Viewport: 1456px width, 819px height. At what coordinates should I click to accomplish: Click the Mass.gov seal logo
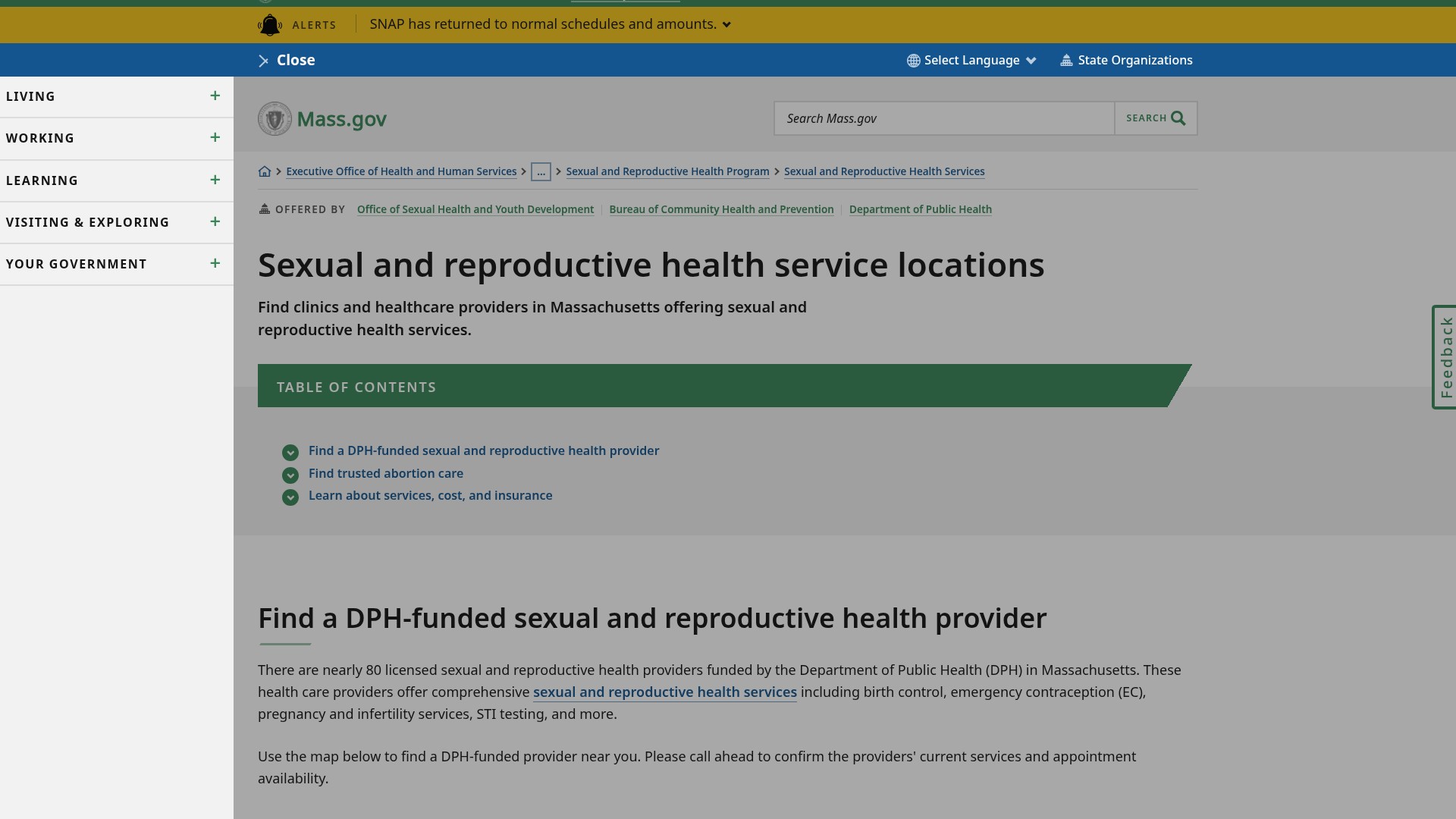click(275, 118)
